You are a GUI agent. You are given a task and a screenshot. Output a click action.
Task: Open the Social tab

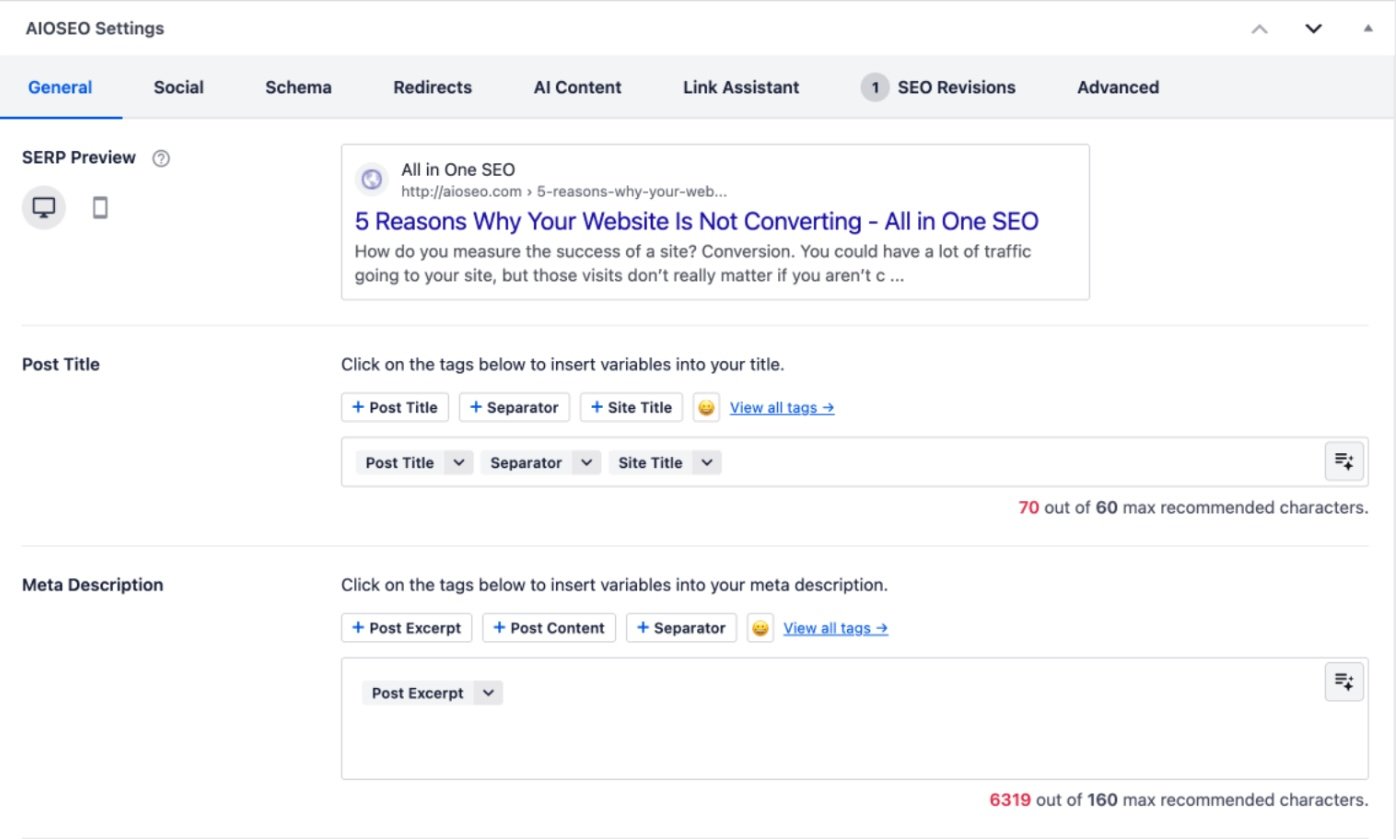179,87
